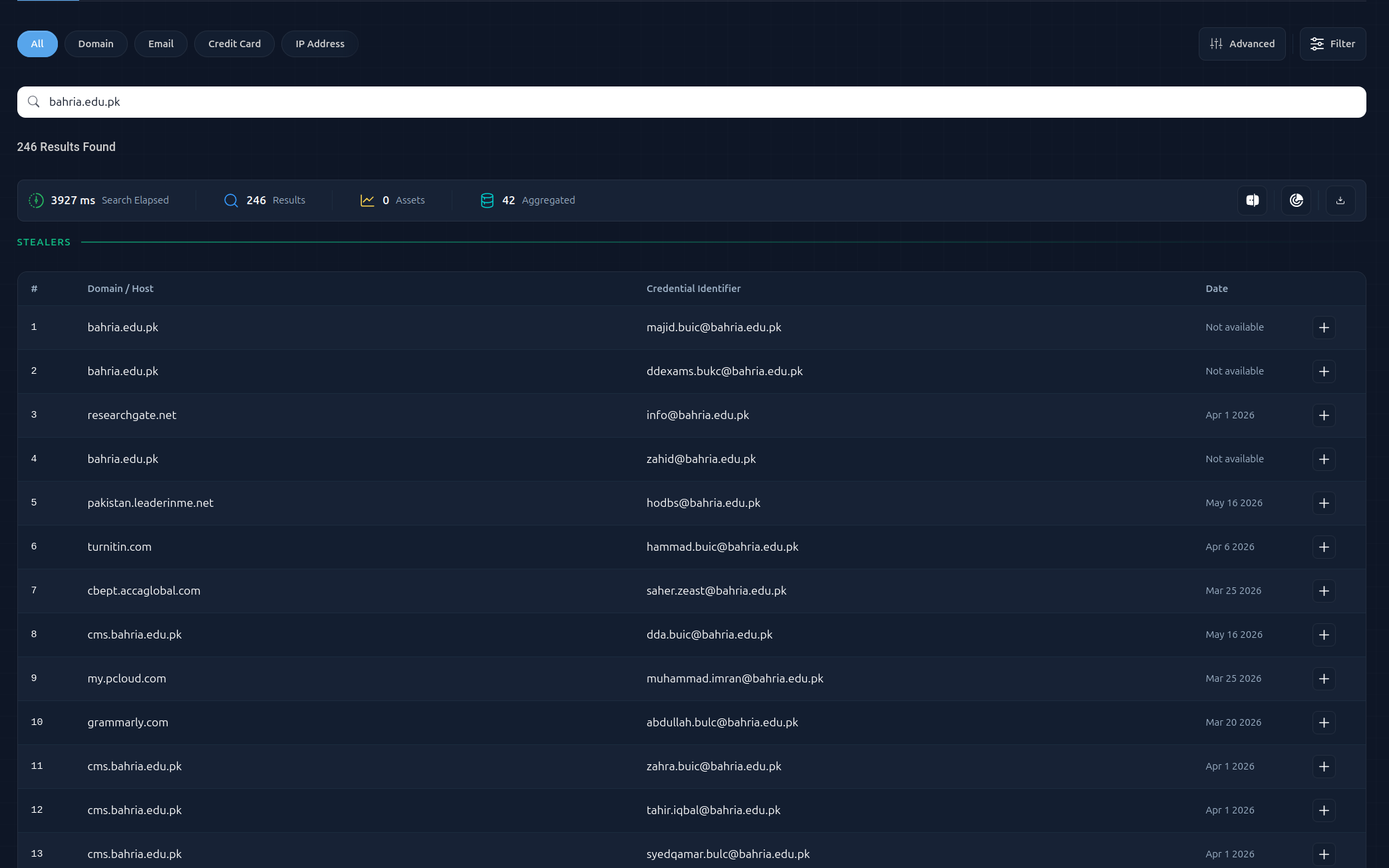Switch to the Email filter tab
1389x868 pixels.
click(161, 44)
